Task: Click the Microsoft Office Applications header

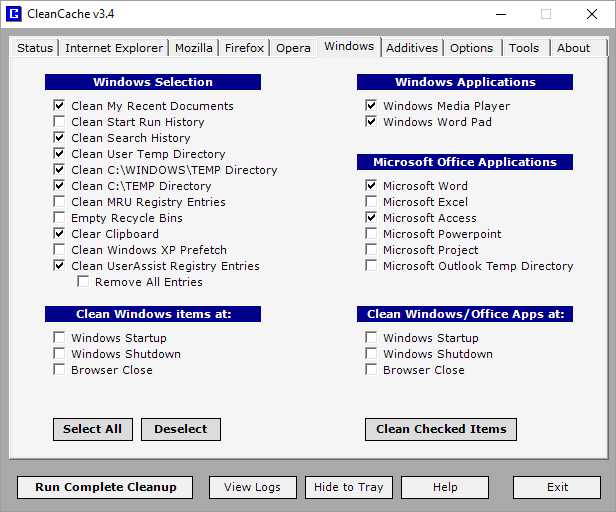Action: (465, 162)
